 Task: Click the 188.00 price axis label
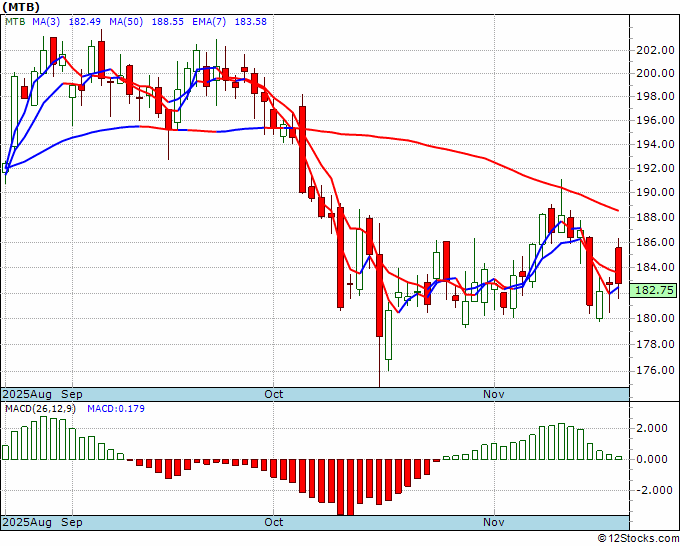[x=655, y=217]
